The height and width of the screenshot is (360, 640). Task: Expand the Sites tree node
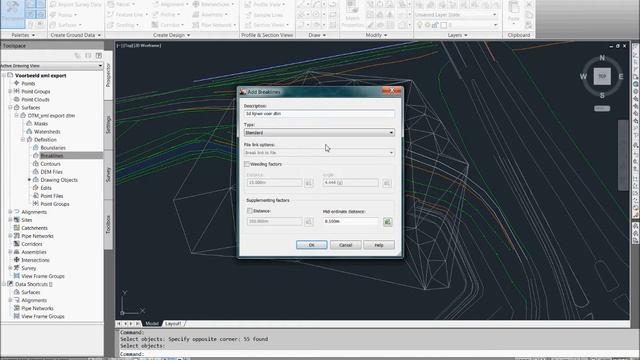pyautogui.click(x=10, y=220)
